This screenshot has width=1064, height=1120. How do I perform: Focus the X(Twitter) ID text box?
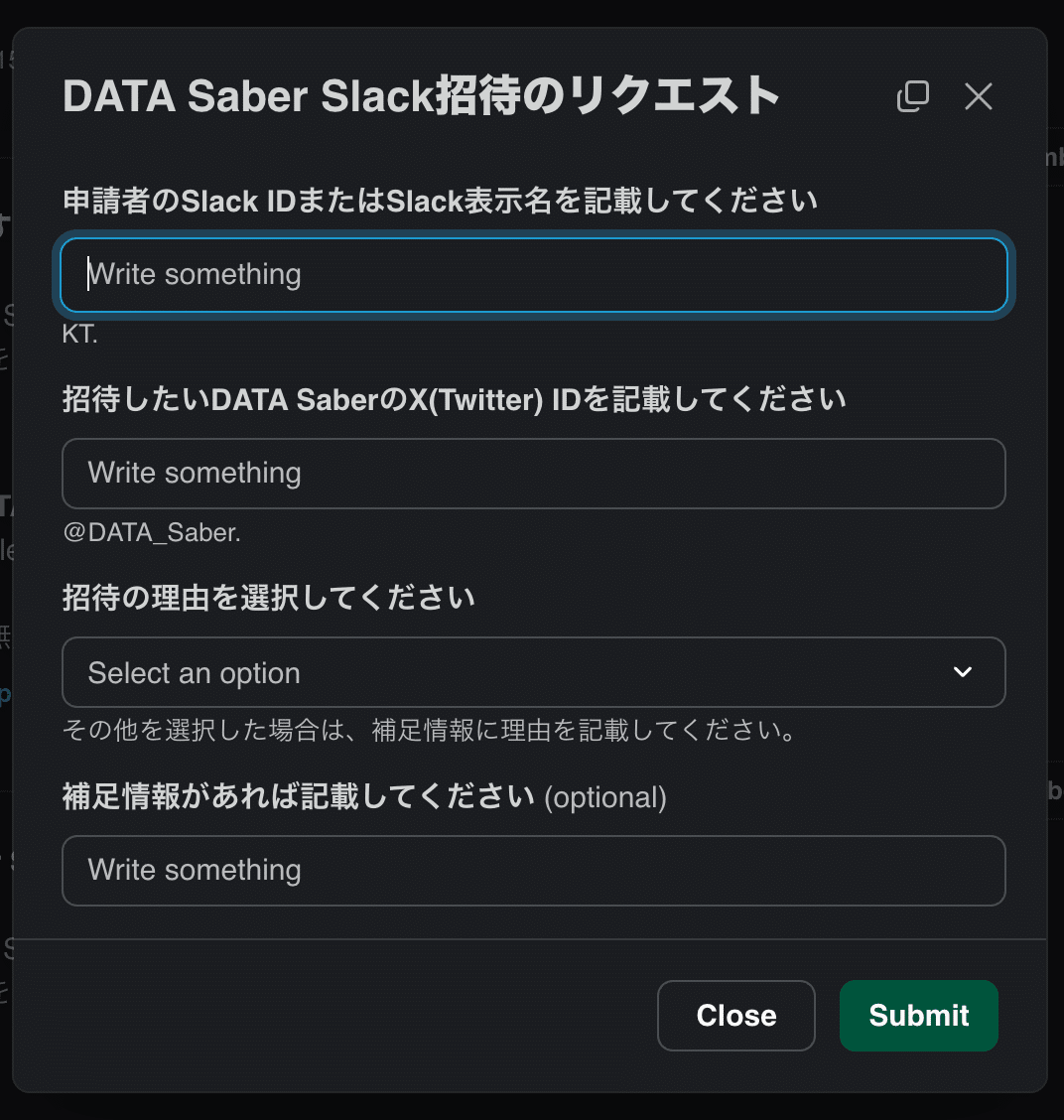pos(534,474)
